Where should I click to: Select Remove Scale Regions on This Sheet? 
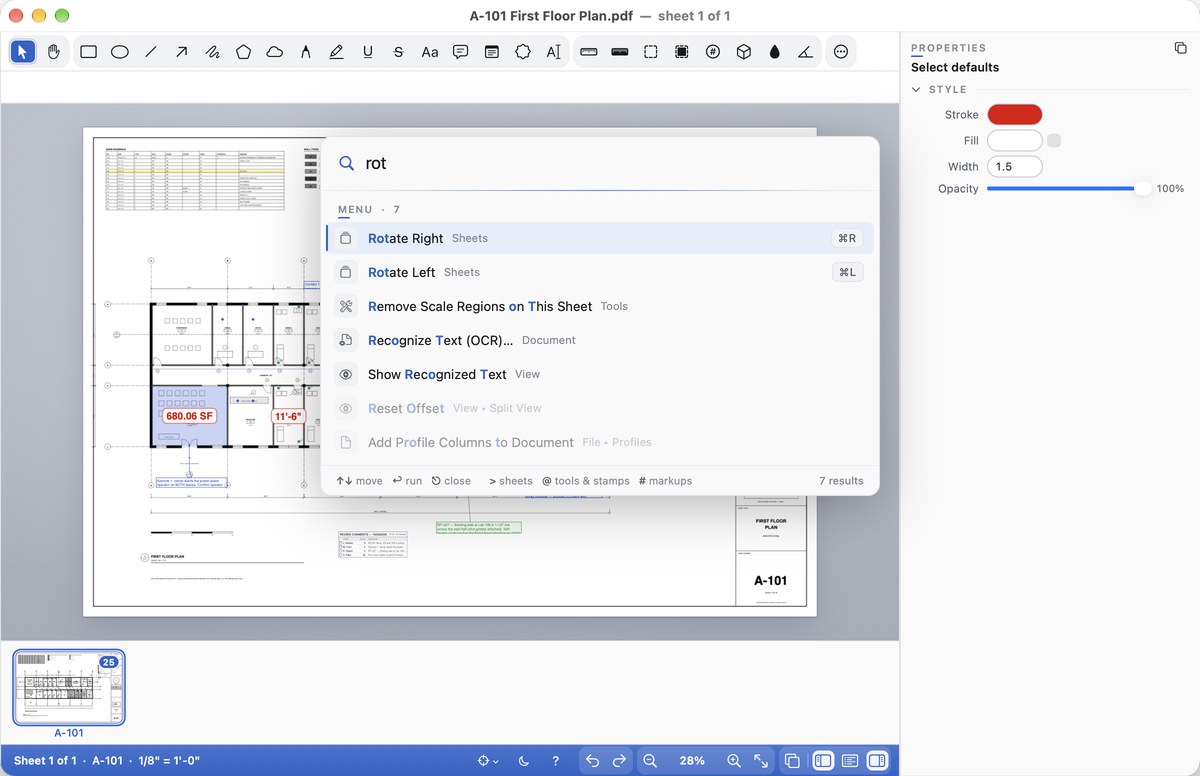(600, 306)
